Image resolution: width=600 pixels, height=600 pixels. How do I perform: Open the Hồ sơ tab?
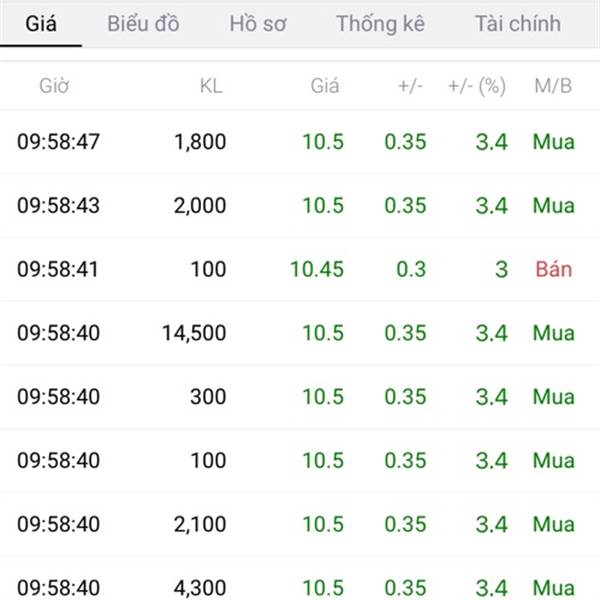258,24
